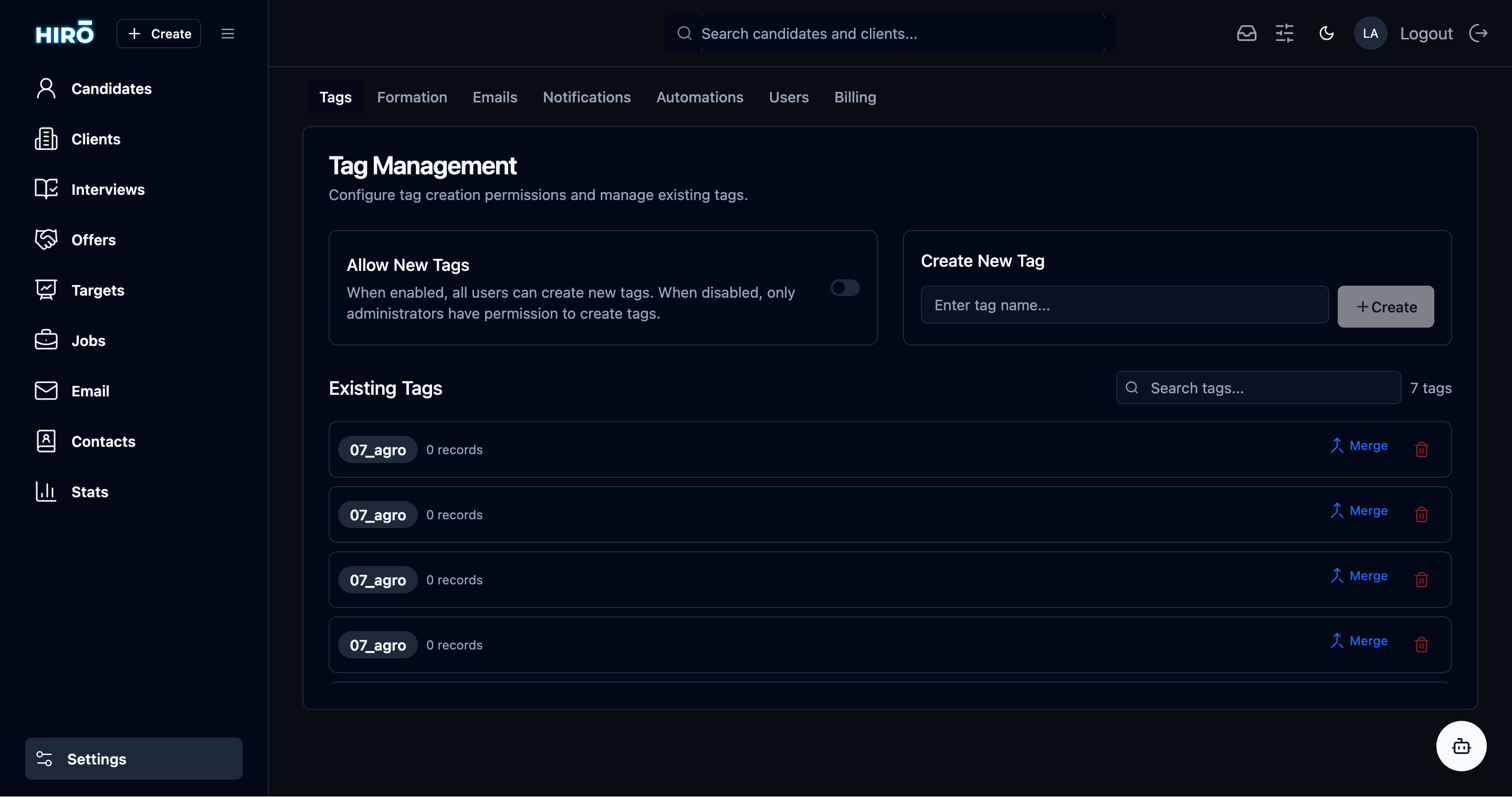The width and height of the screenshot is (1512, 797).
Task: Enable the Allow New Tags toggle
Action: coord(845,288)
